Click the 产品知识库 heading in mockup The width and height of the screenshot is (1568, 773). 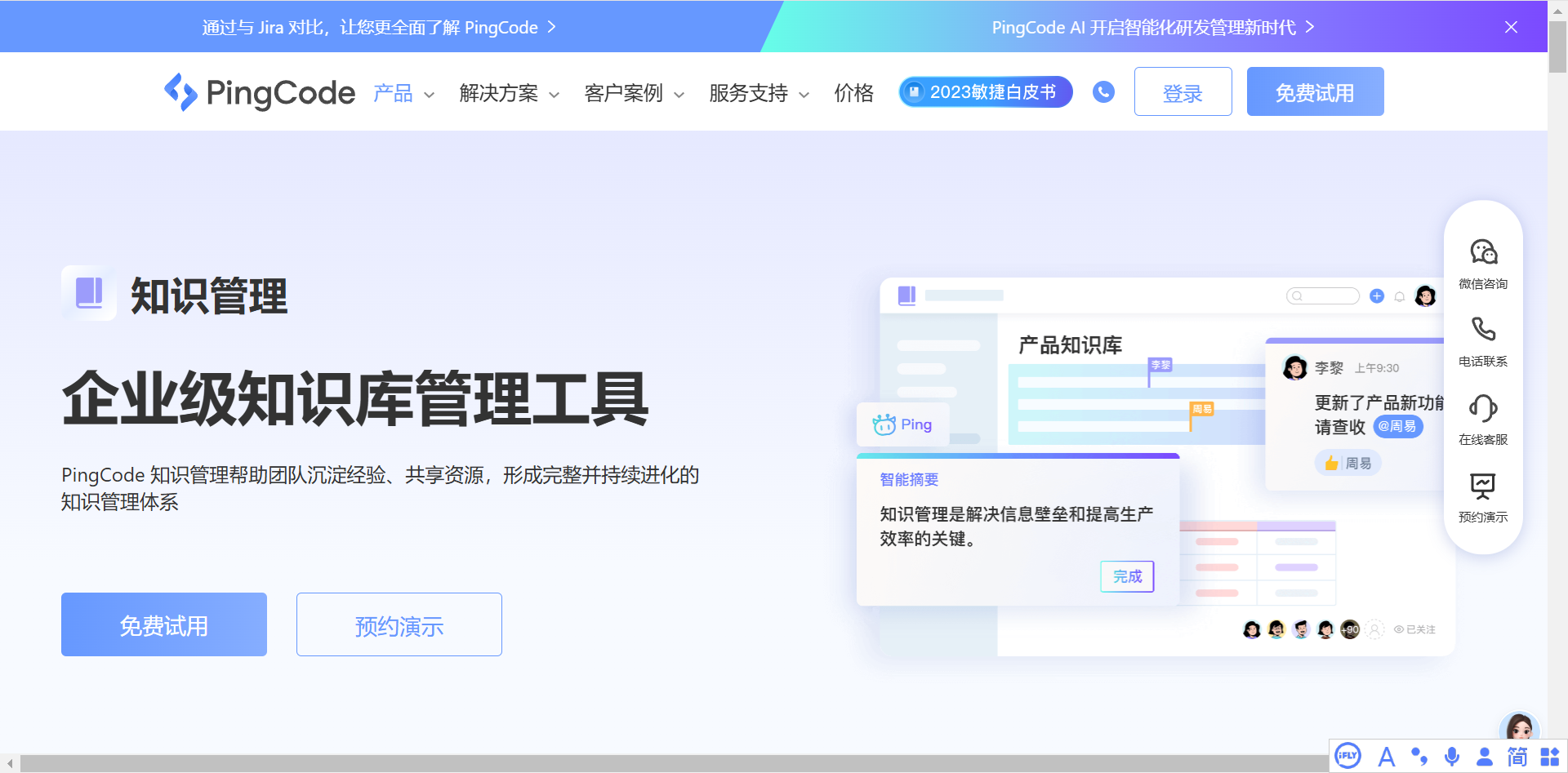click(x=1070, y=345)
